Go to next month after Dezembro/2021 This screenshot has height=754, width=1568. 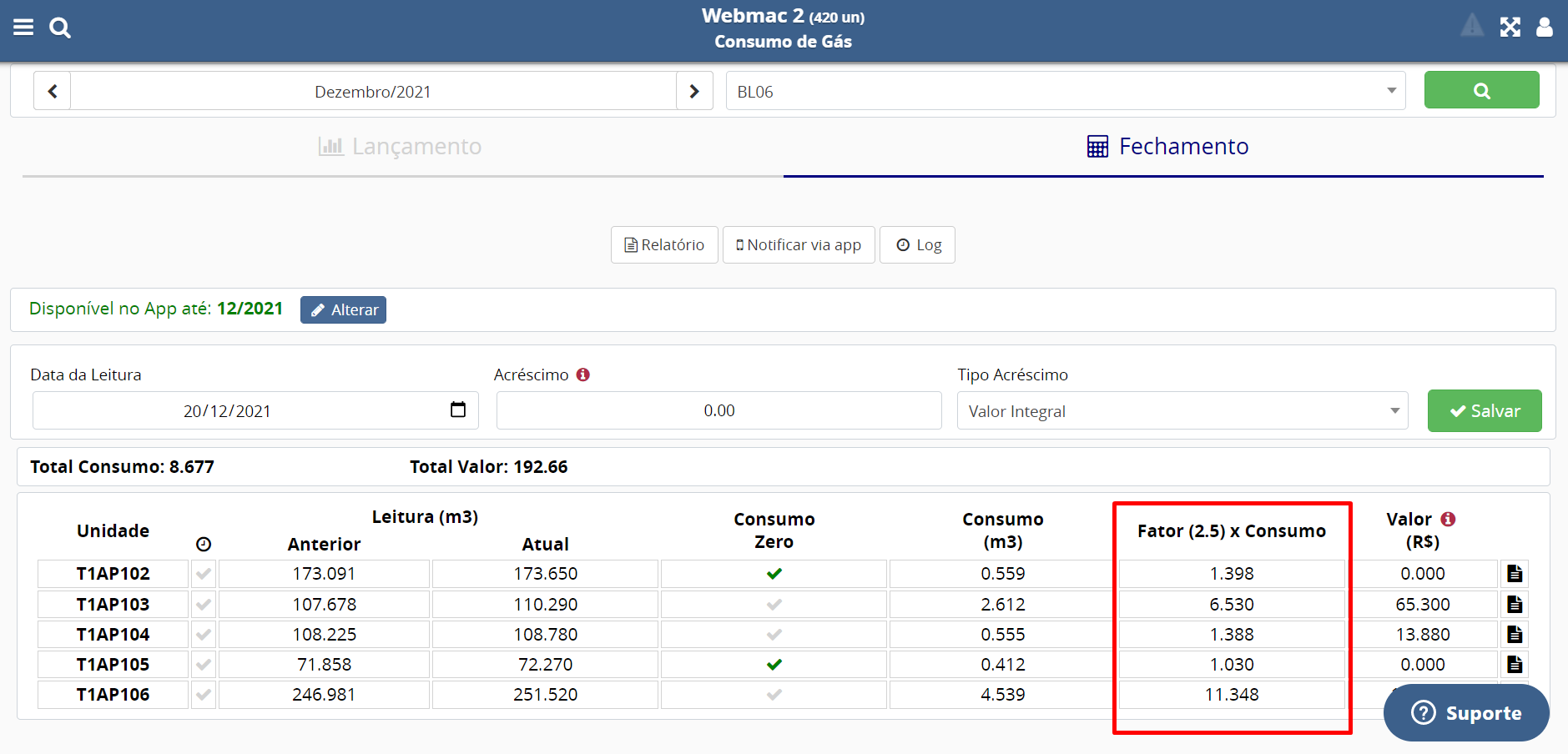point(694,91)
